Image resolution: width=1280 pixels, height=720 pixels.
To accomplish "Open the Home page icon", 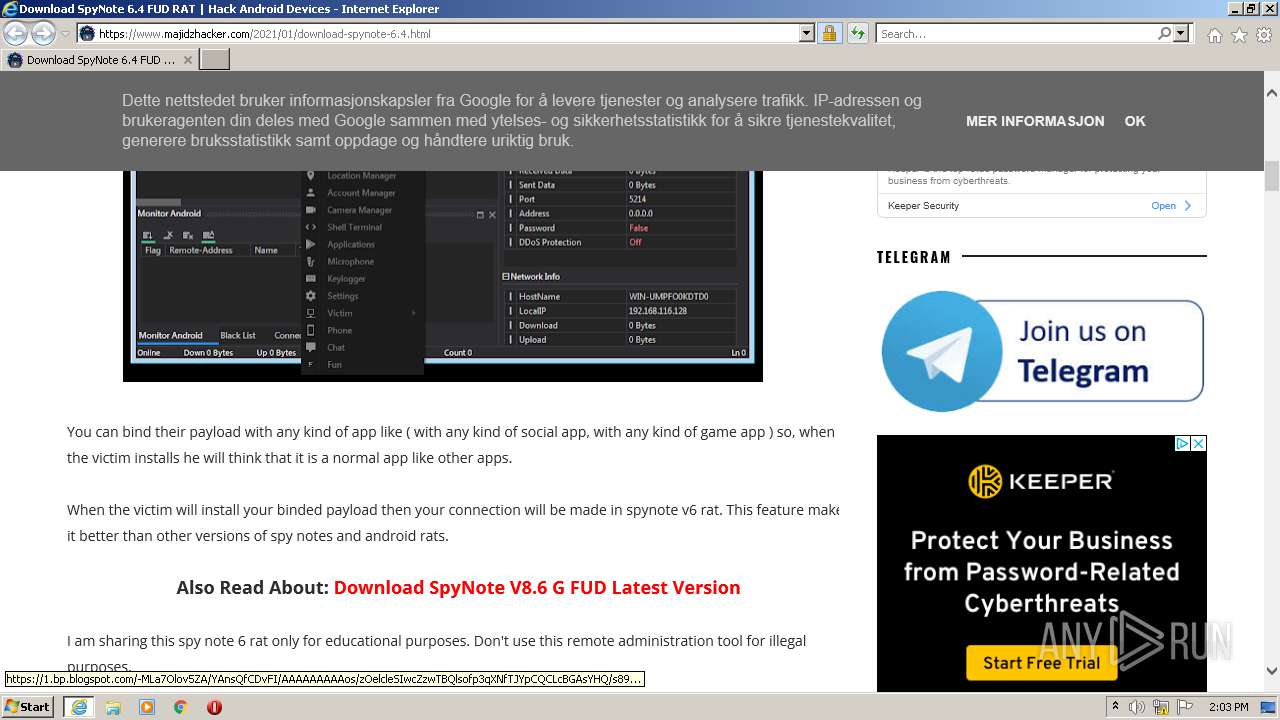I will tap(1214, 35).
